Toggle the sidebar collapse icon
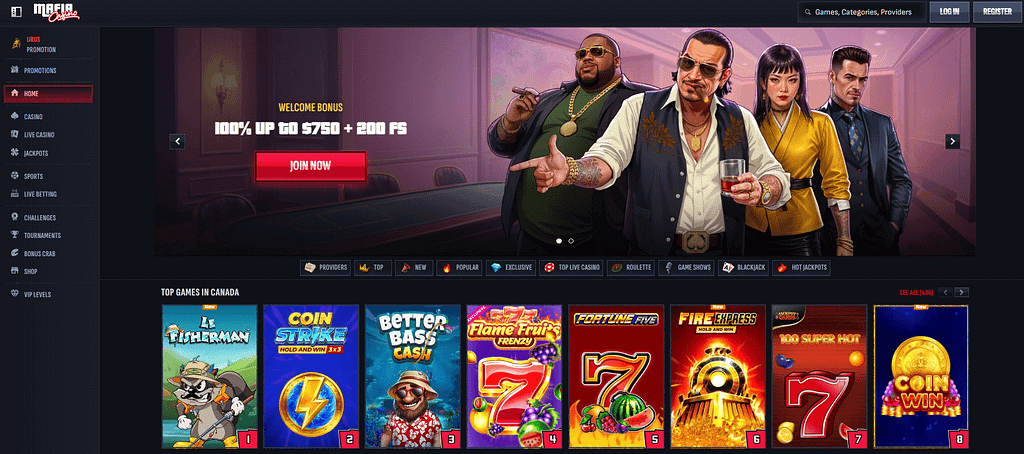Viewport: 1024px width, 454px height. tap(17, 12)
